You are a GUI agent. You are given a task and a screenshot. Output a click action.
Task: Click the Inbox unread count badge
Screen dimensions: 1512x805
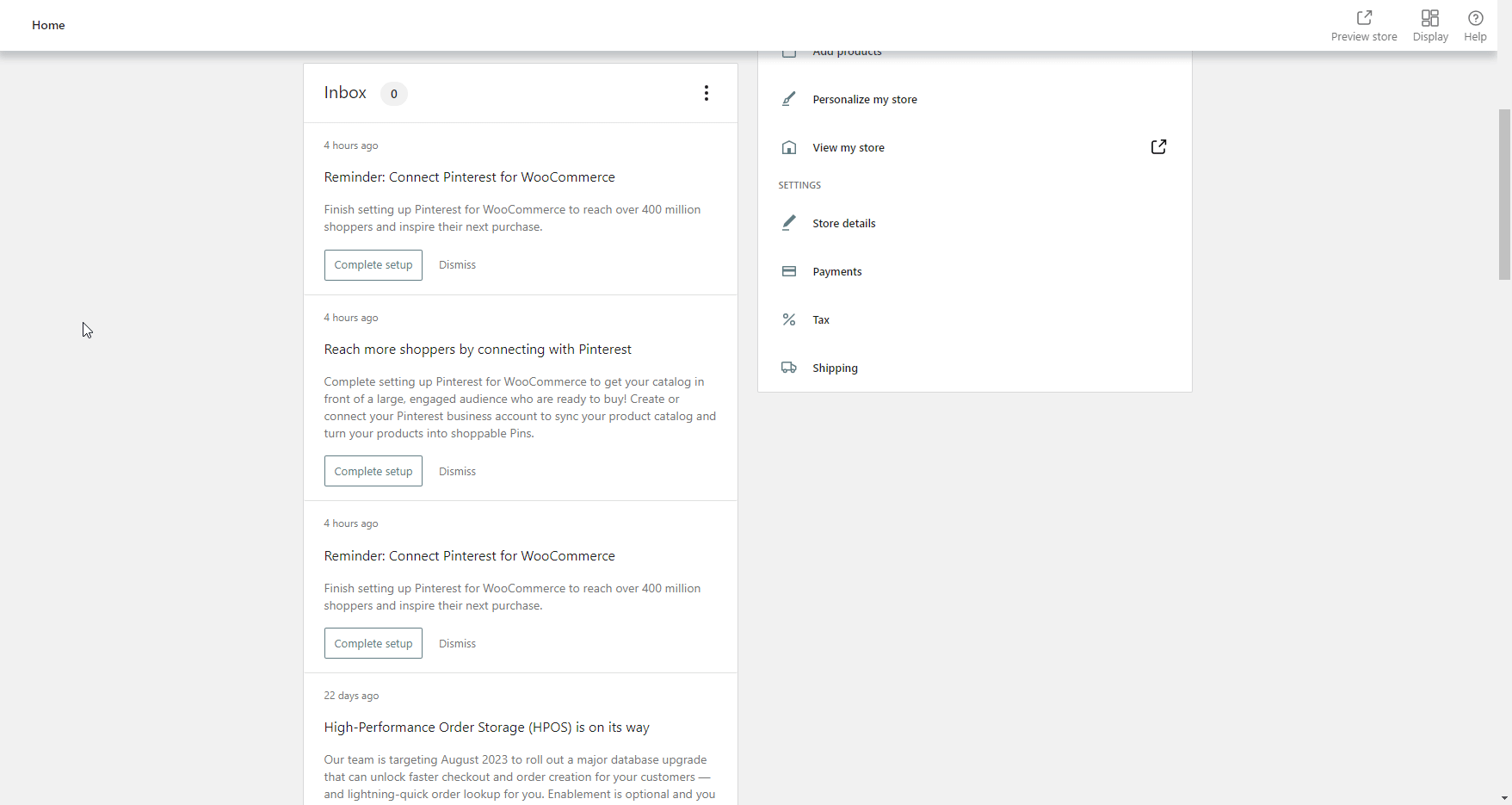click(x=393, y=94)
